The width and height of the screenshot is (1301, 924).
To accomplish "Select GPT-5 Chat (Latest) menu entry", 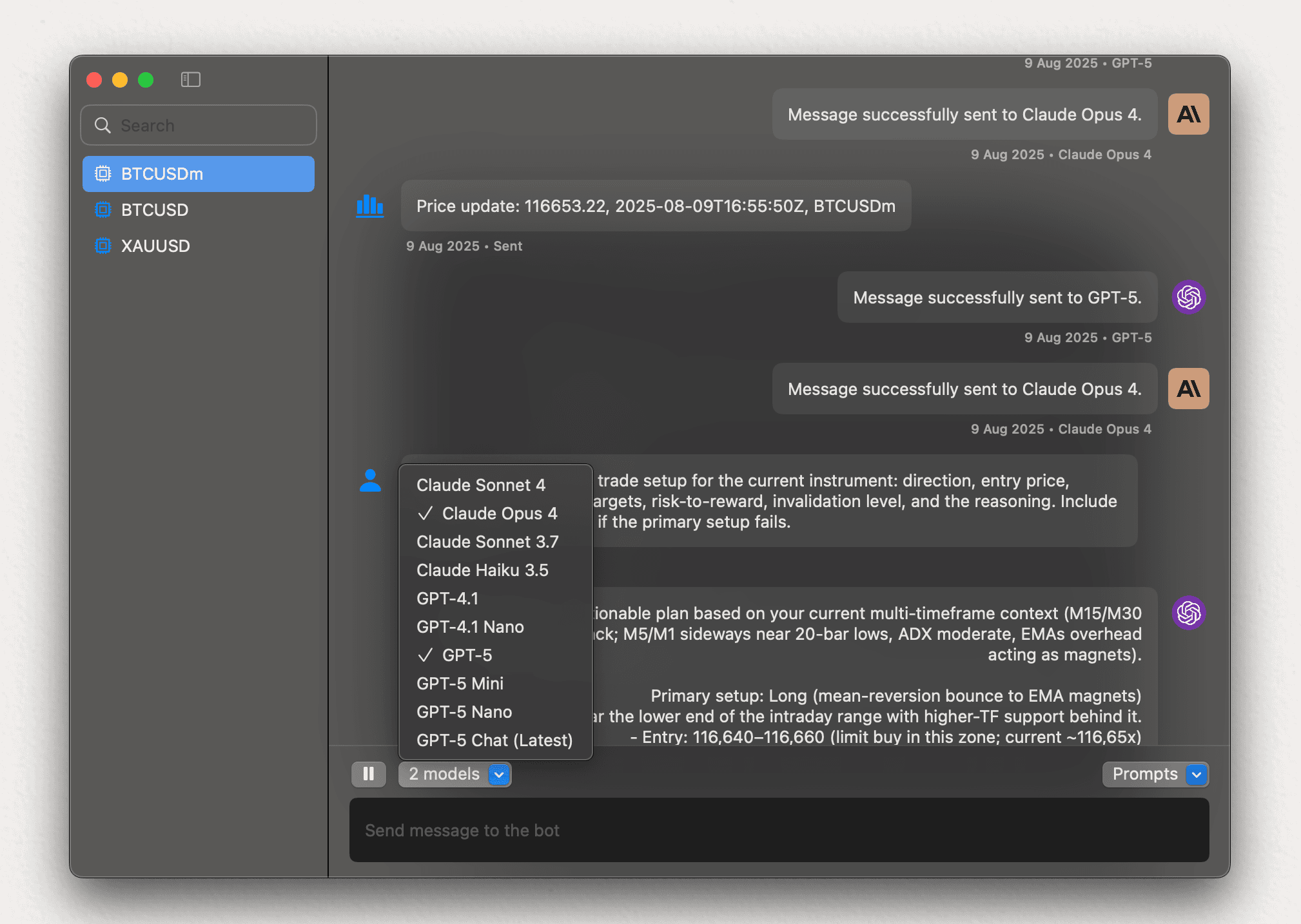I will tap(494, 740).
